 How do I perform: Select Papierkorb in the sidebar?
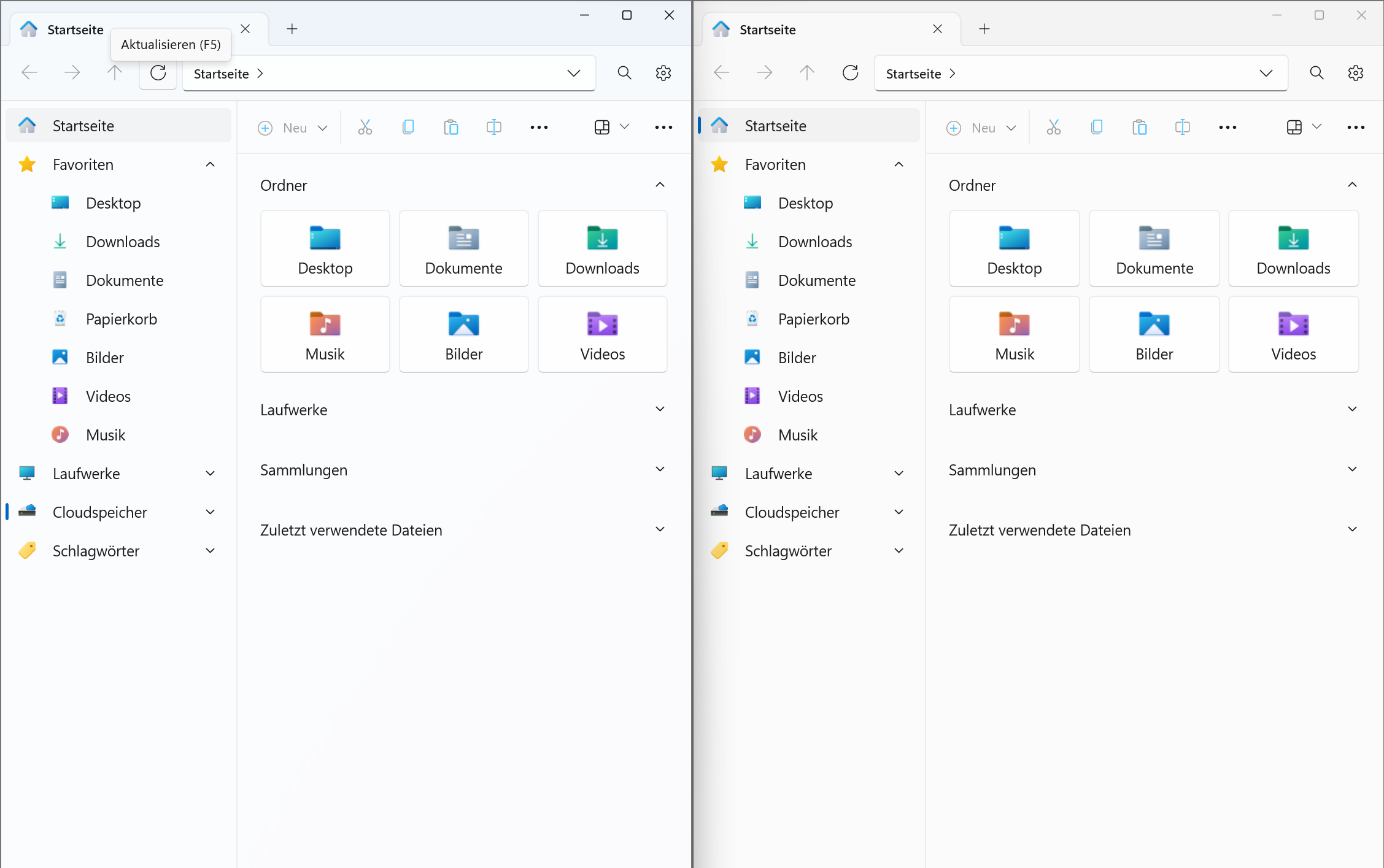tap(122, 318)
